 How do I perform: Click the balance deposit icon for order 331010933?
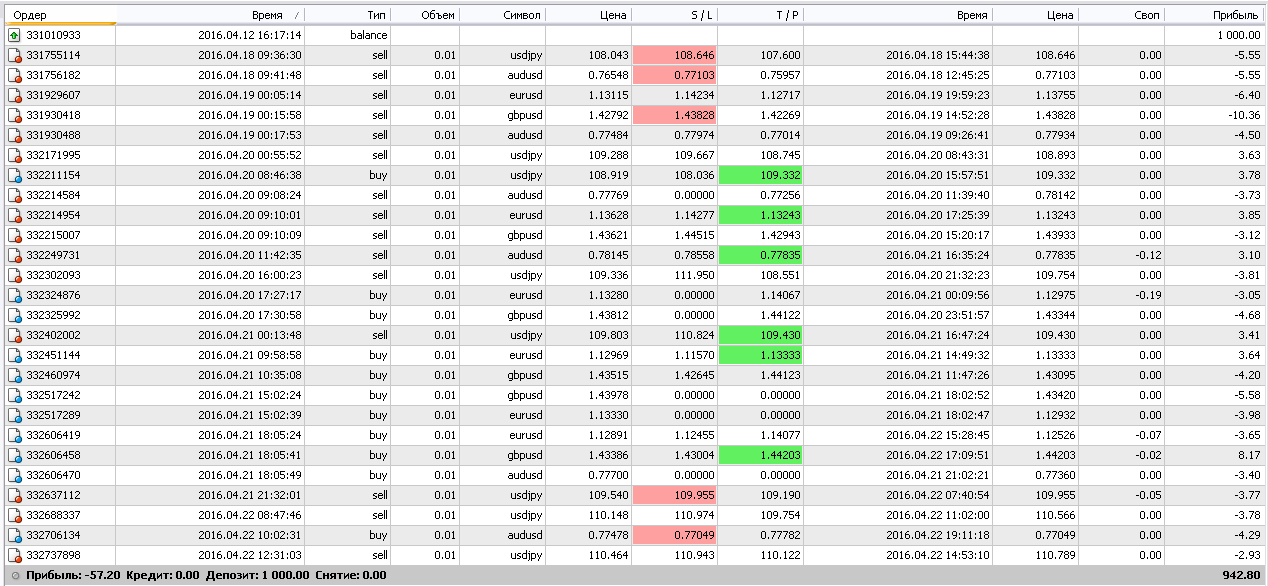14,35
